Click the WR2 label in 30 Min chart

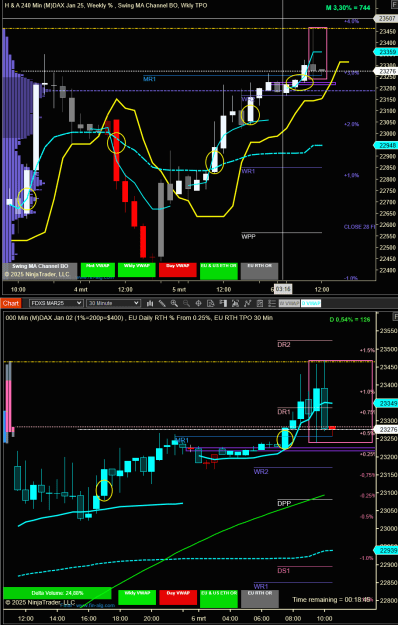pos(261,472)
